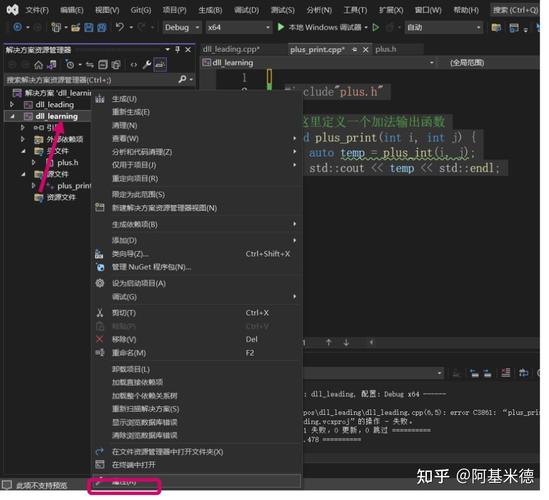This screenshot has width=549, height=500.
Task: Click the save all files icon
Action: (102, 27)
